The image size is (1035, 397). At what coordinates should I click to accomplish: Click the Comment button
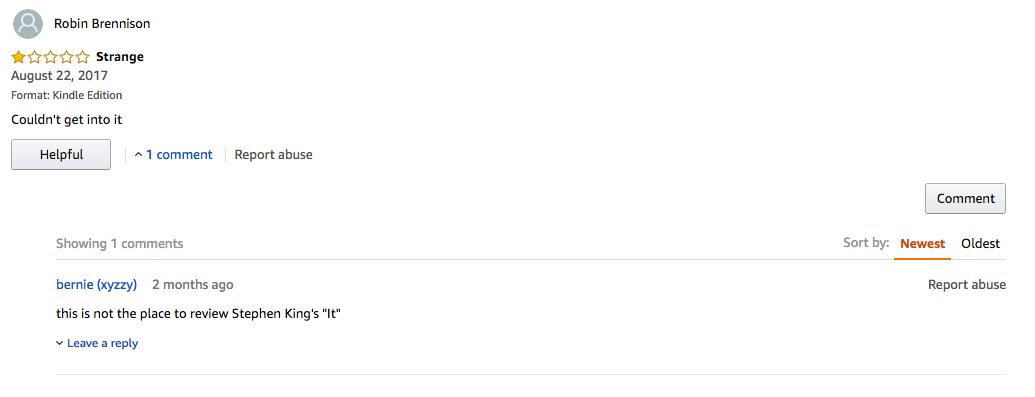tap(965, 198)
